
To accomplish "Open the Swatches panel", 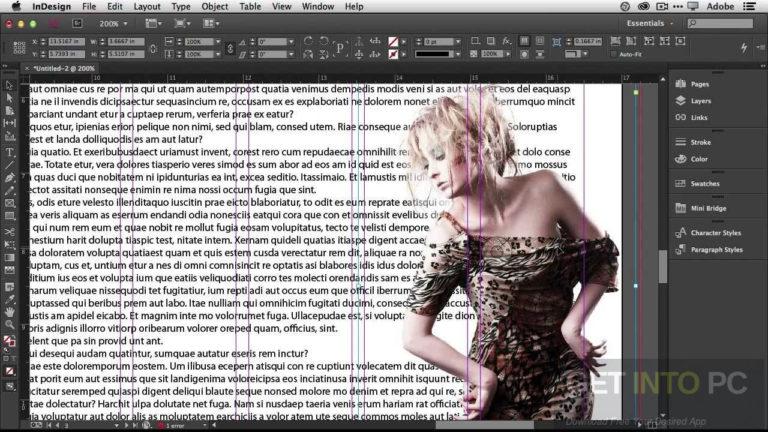I will [705, 184].
